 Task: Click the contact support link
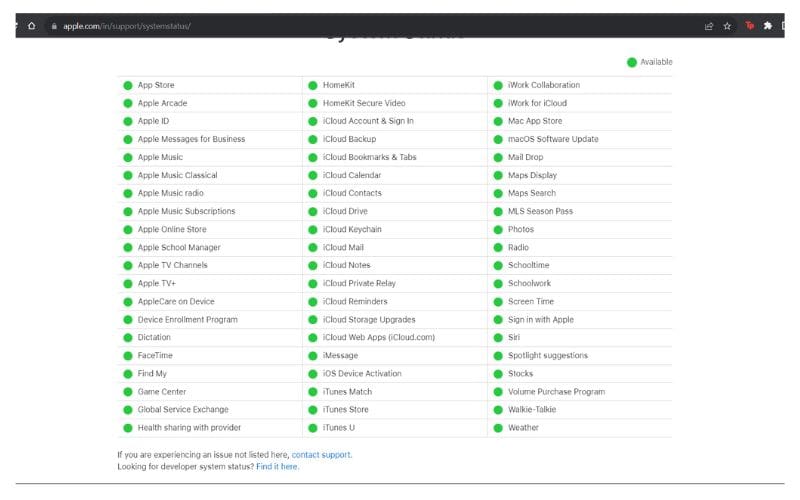click(321, 454)
